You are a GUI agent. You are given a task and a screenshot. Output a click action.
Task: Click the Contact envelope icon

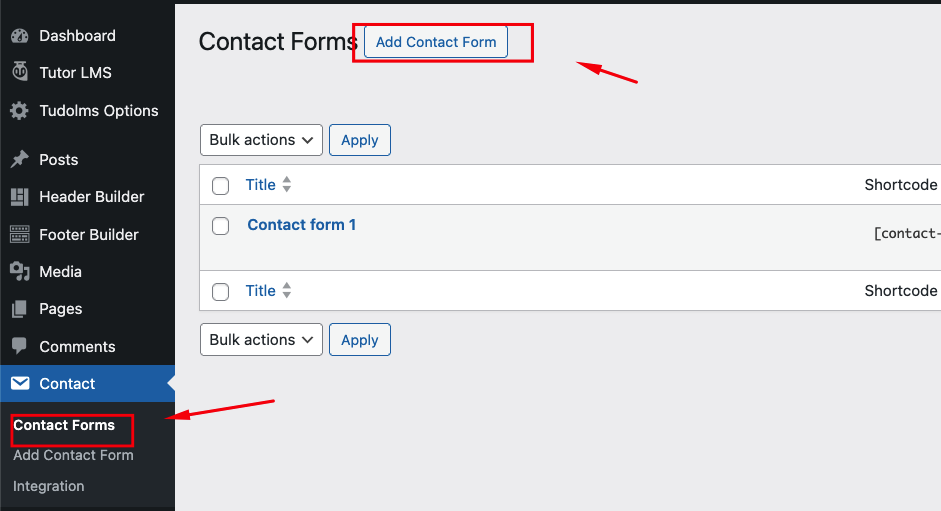point(19,384)
